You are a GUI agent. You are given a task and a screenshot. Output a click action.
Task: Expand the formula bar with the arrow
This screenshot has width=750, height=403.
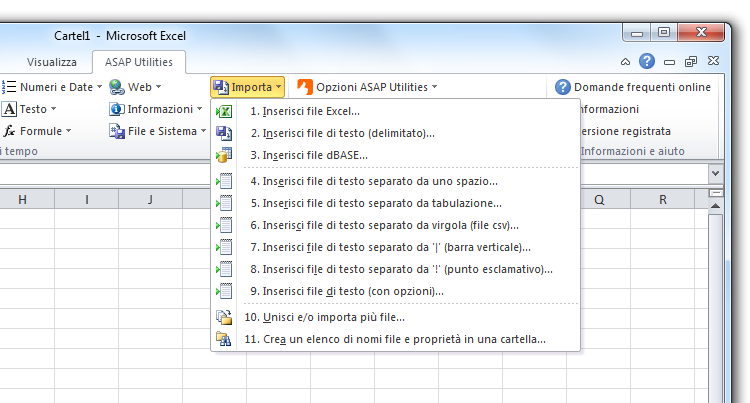[x=716, y=174]
